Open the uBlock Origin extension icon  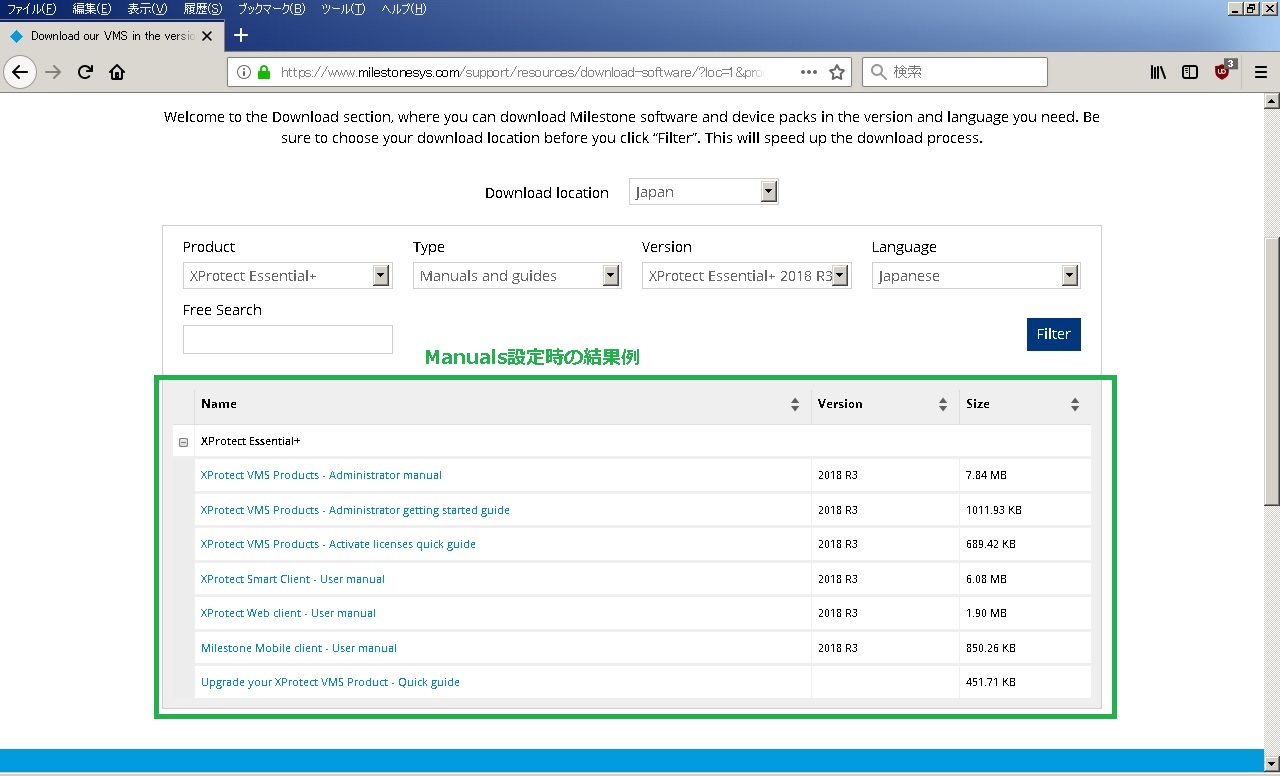(1224, 70)
